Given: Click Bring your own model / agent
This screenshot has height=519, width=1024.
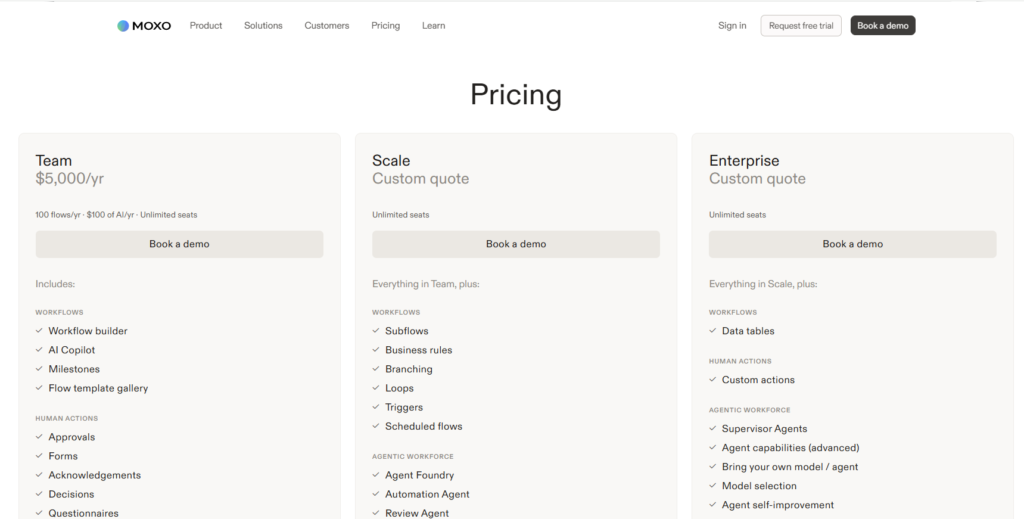Looking at the screenshot, I should 790,467.
